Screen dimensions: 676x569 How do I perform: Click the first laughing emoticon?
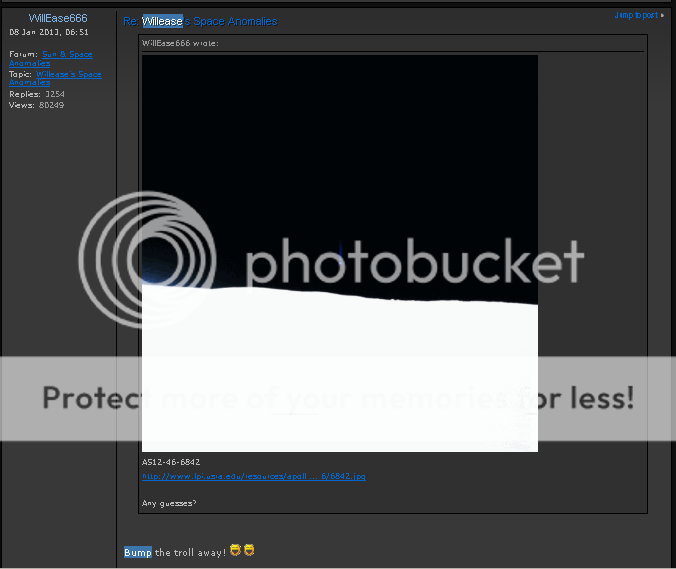[235, 550]
